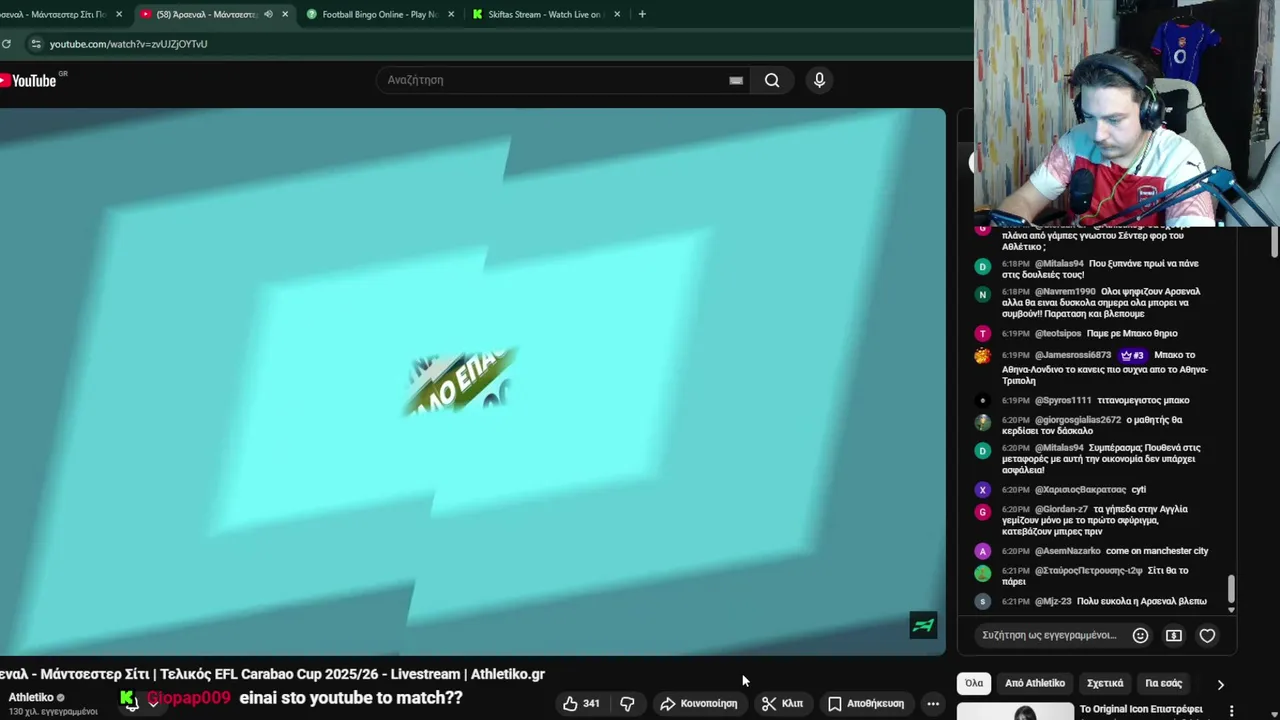This screenshot has width=1280, height=720.
Task: Start voice search with the microphone icon
Action: [x=819, y=80]
